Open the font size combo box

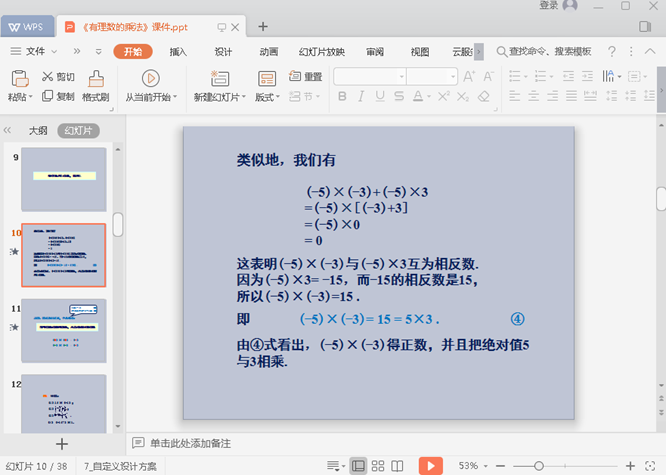[x=432, y=76]
